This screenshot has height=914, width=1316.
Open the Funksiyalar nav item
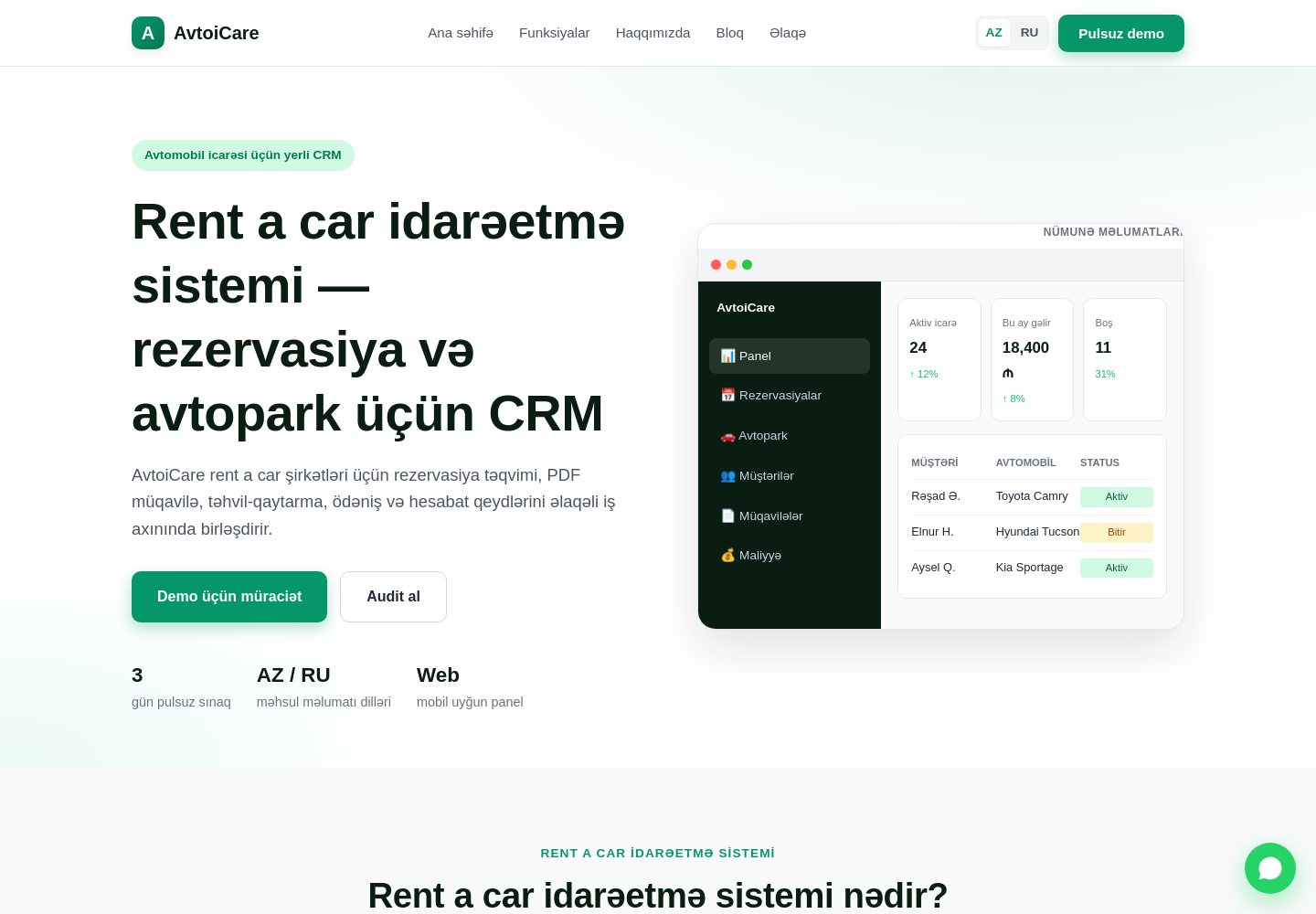[555, 33]
